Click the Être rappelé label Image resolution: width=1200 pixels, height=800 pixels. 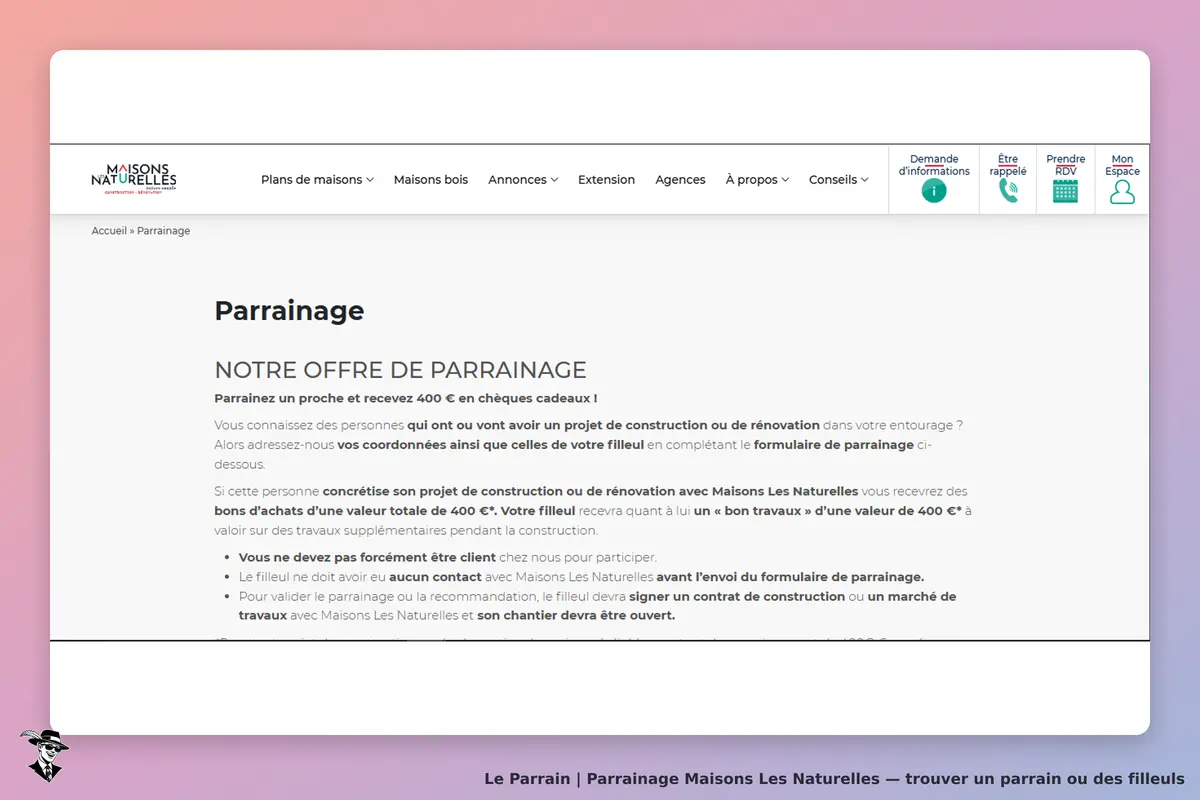point(1008,165)
